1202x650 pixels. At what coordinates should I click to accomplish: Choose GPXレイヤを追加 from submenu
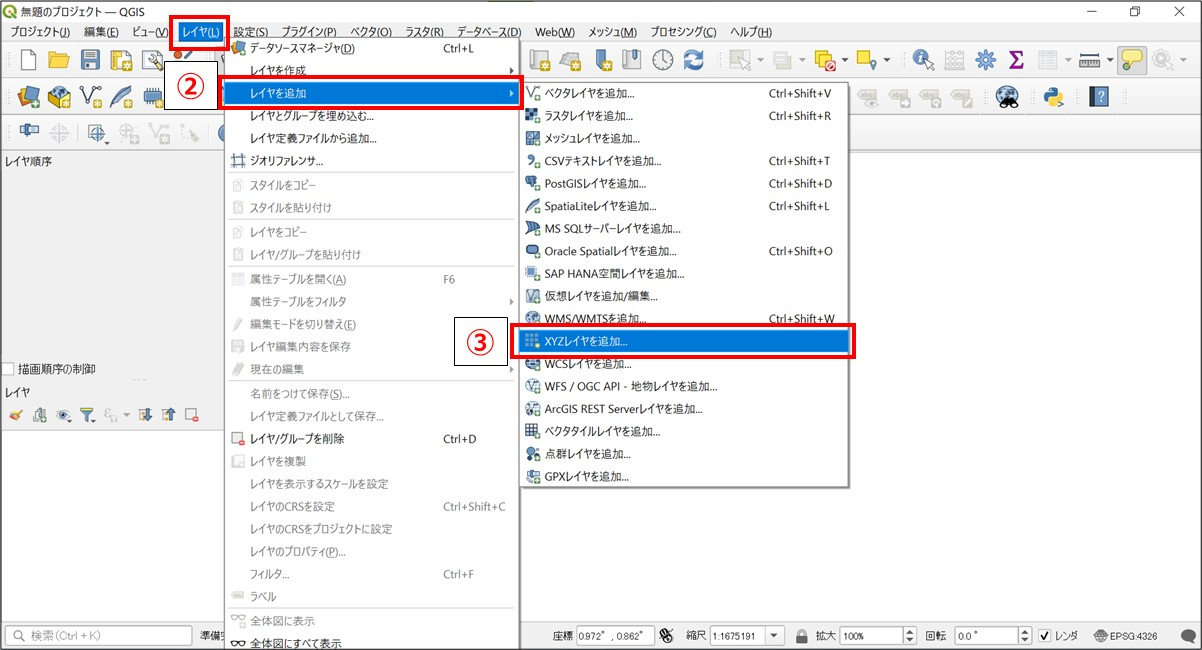684,476
